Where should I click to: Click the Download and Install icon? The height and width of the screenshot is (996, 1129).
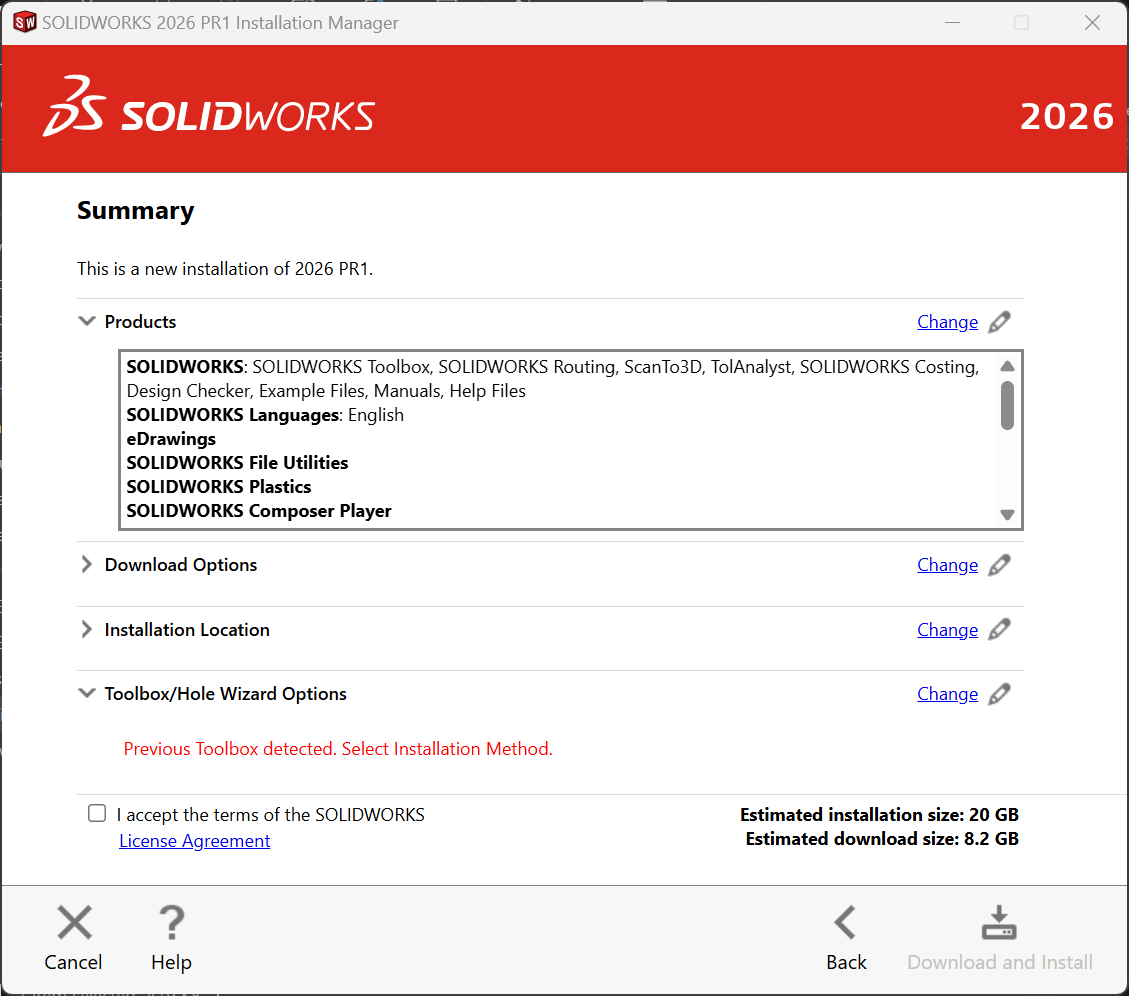tap(998, 922)
